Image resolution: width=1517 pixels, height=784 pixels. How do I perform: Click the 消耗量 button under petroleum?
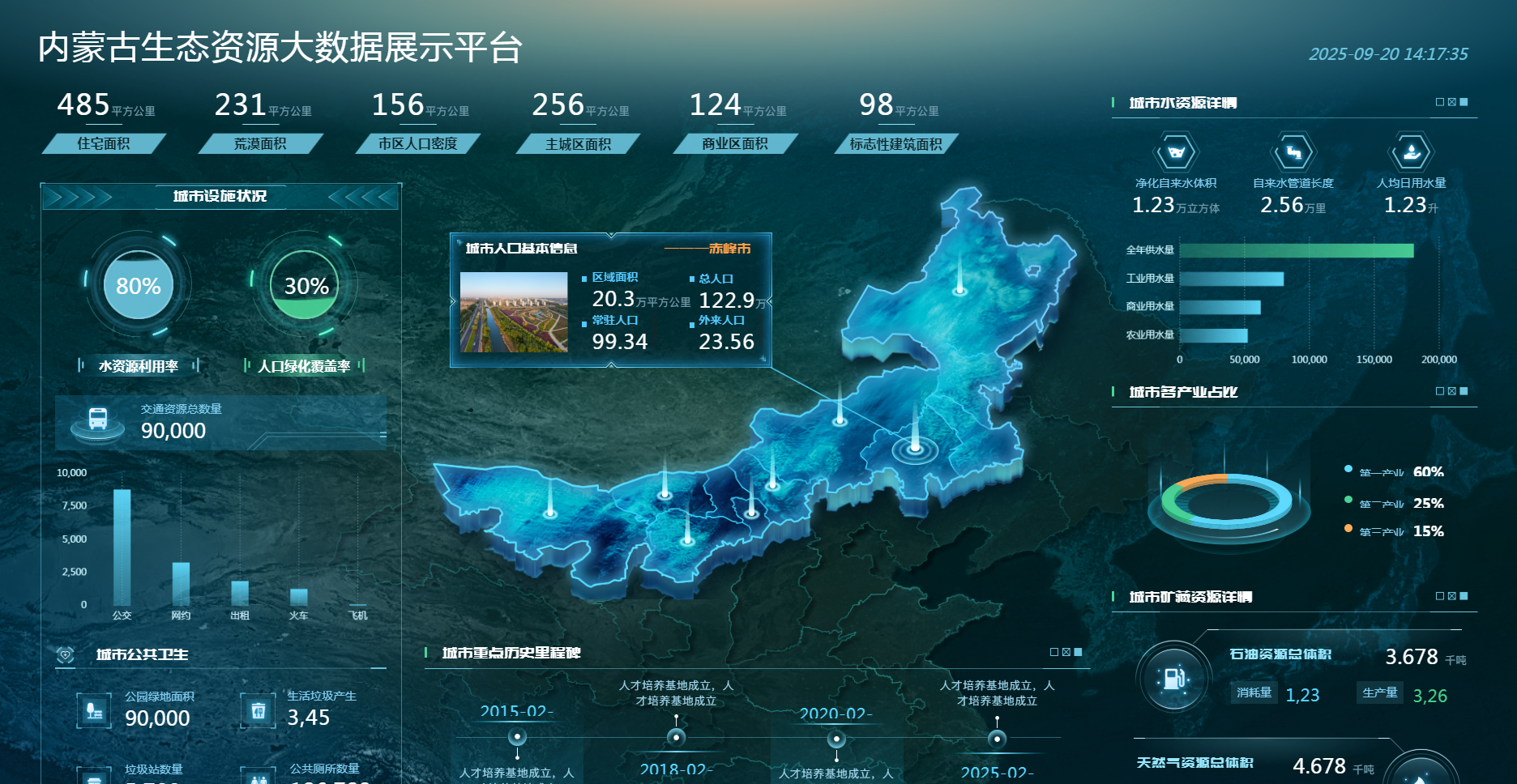tap(1254, 692)
